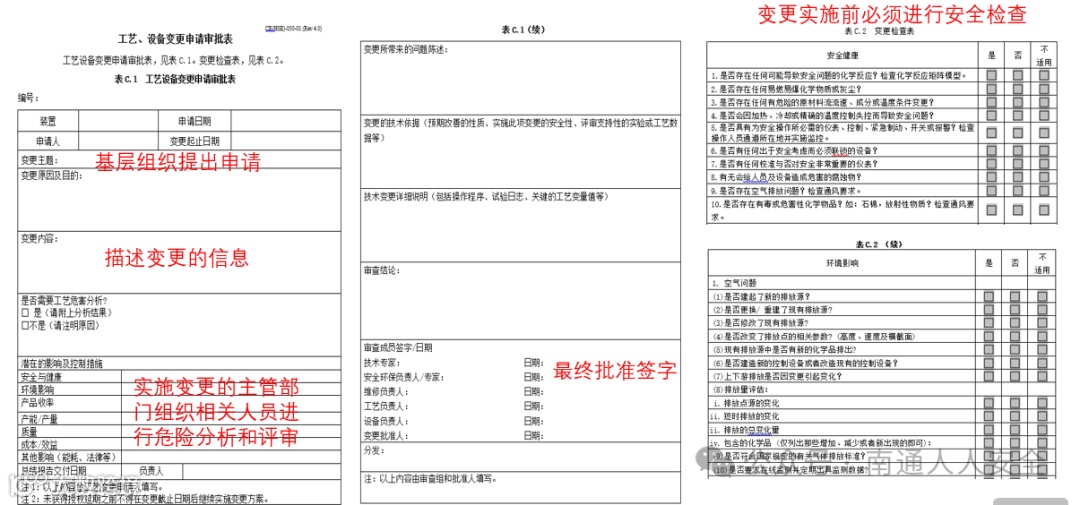Image resolution: width=1080 pixels, height=505 pixels.
Task: Tick the 不是（请注明原因）checkbox
Action: point(25,324)
